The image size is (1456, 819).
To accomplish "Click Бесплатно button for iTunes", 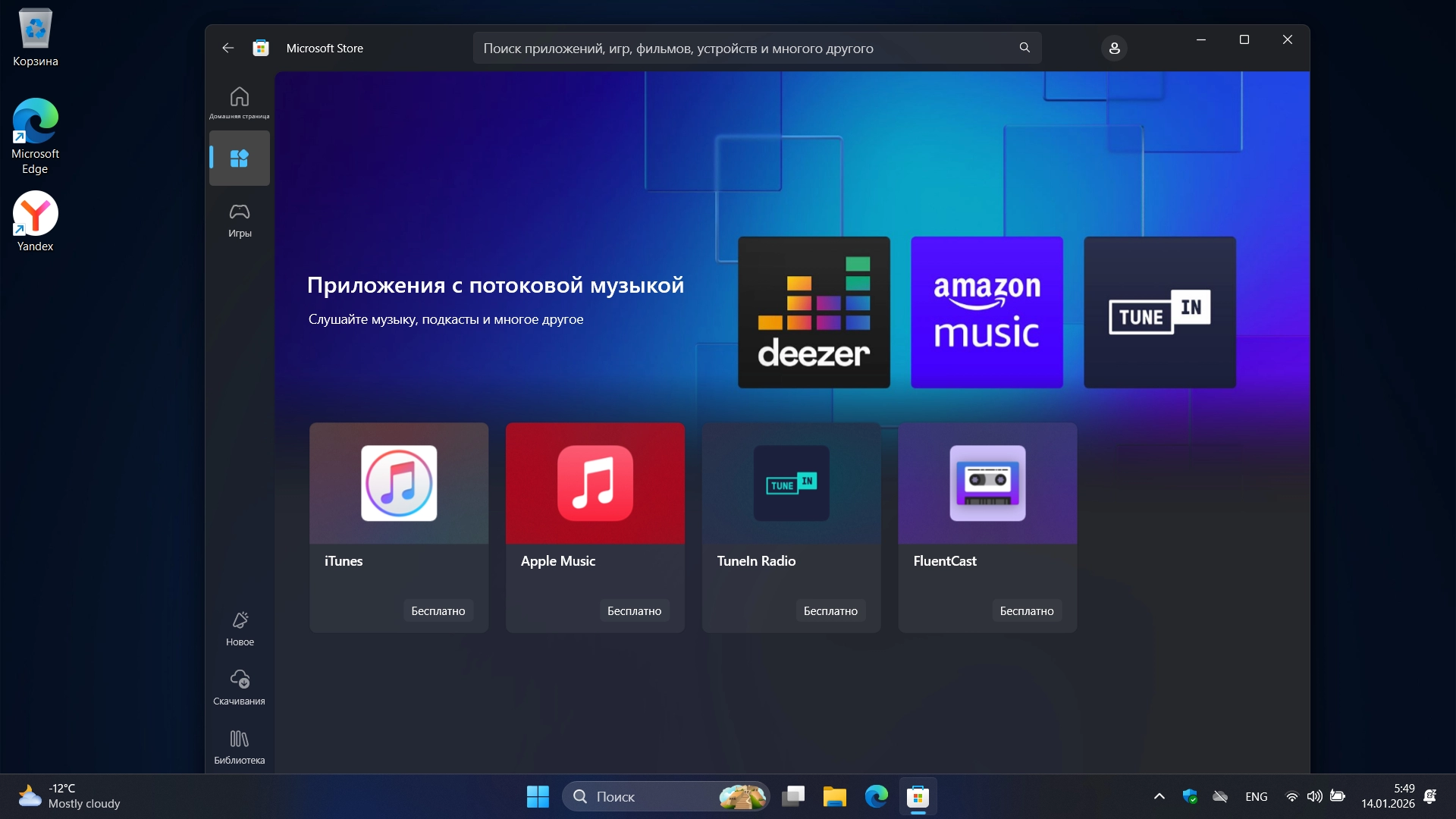I will point(438,611).
